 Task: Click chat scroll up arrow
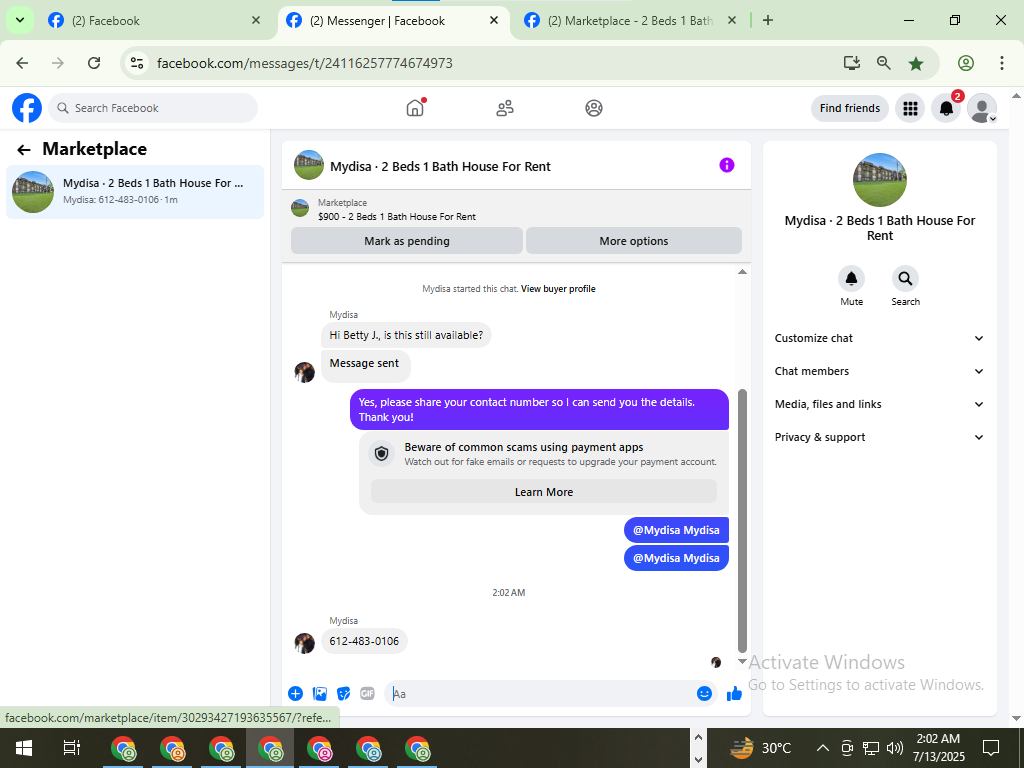742,272
